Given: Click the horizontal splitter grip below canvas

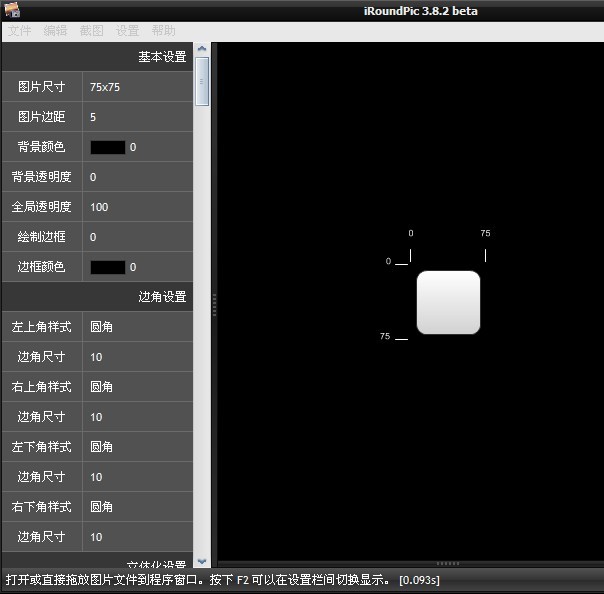Looking at the screenshot, I should pos(448,564).
